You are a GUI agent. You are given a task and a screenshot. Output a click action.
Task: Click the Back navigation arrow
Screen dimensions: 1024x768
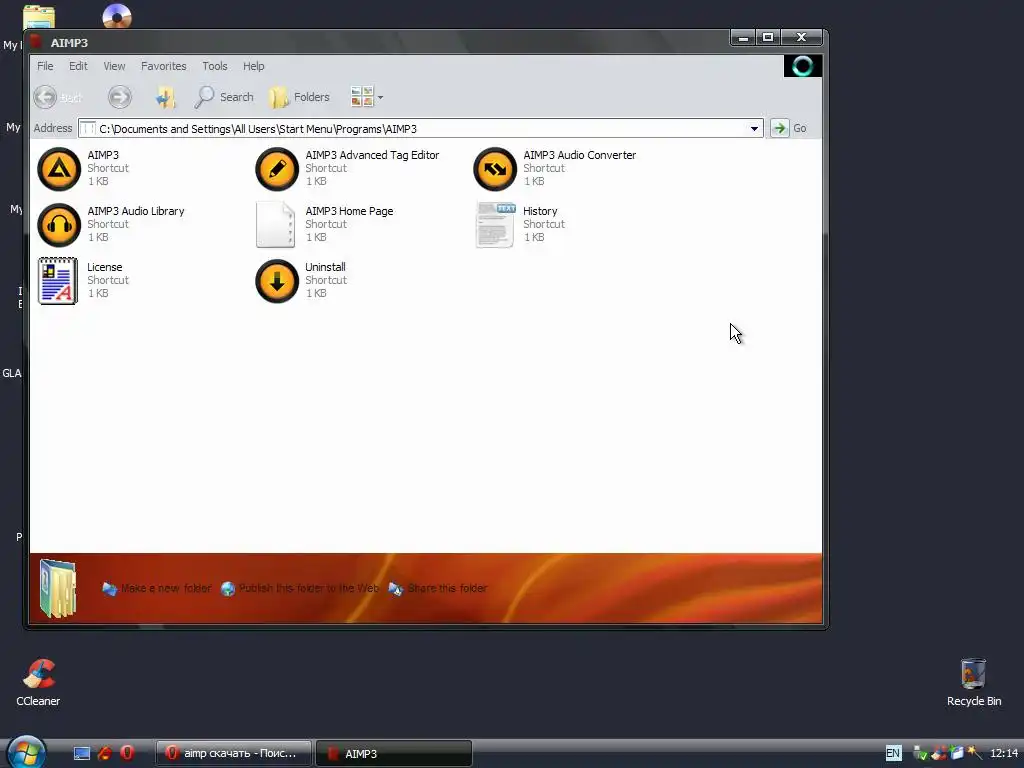(46, 97)
